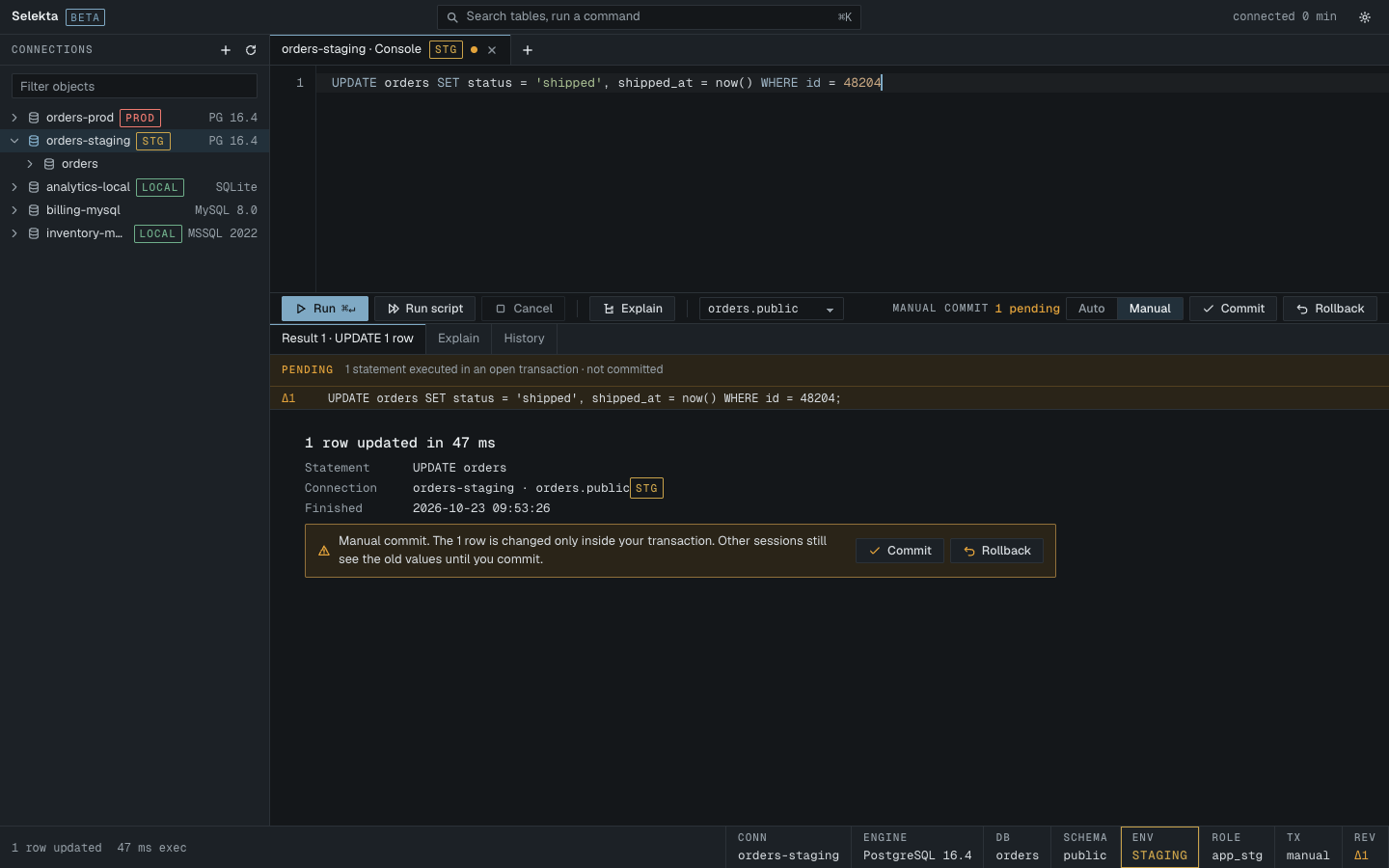1389x868 pixels.
Task: Collapse the orders-staging connection
Action: (14, 141)
